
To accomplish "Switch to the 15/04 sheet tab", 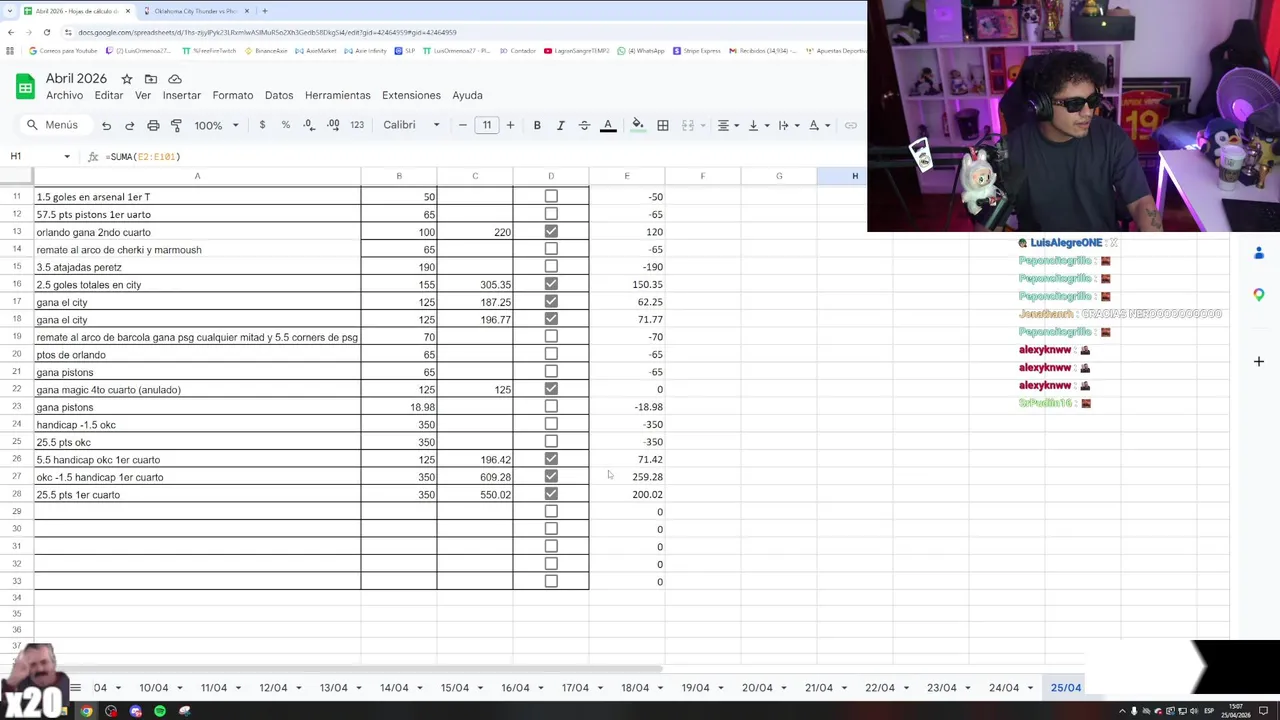I will 455,688.
